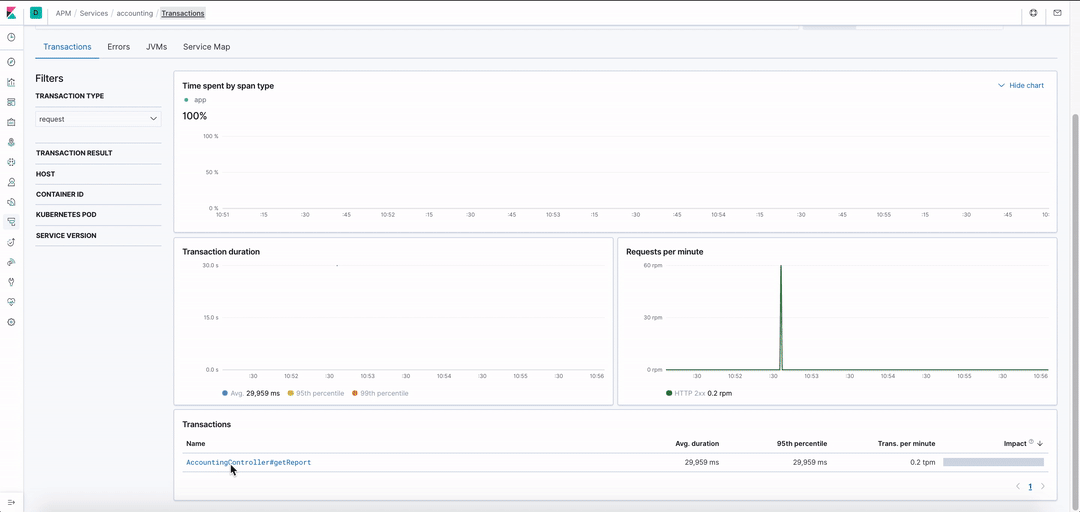The image size is (1080, 512).
Task: Click 0.2 tpm cell value
Action: pos(922,462)
